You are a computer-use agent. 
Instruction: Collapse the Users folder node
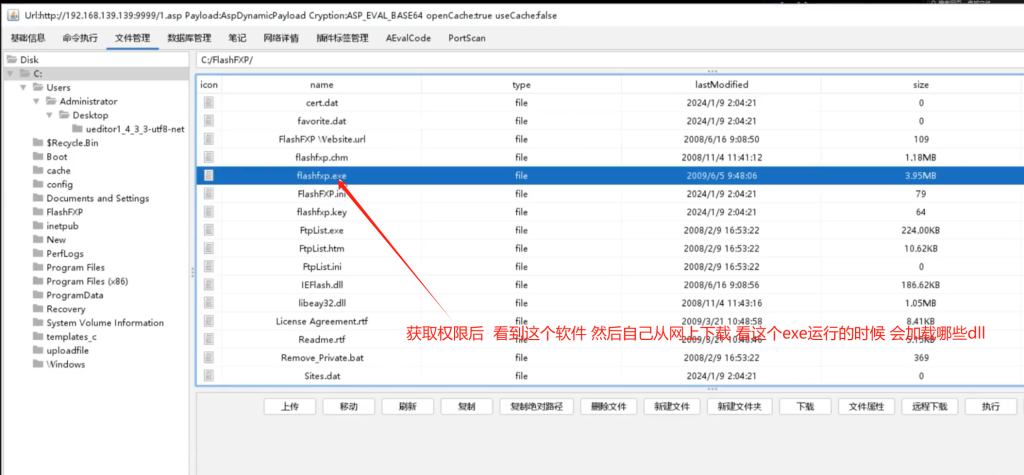coord(23,88)
